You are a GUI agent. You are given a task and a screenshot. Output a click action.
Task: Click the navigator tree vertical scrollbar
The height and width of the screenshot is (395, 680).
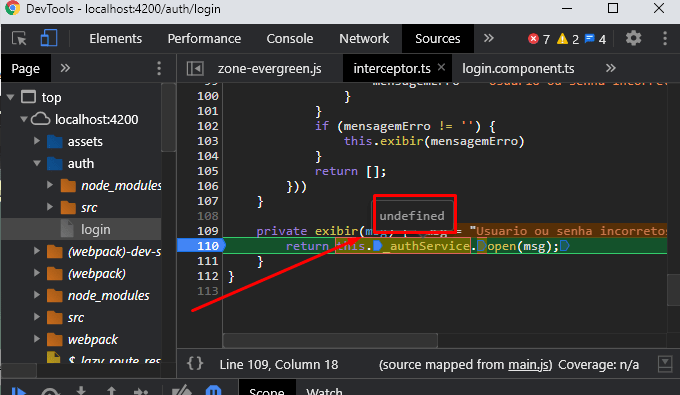(x=168, y=117)
